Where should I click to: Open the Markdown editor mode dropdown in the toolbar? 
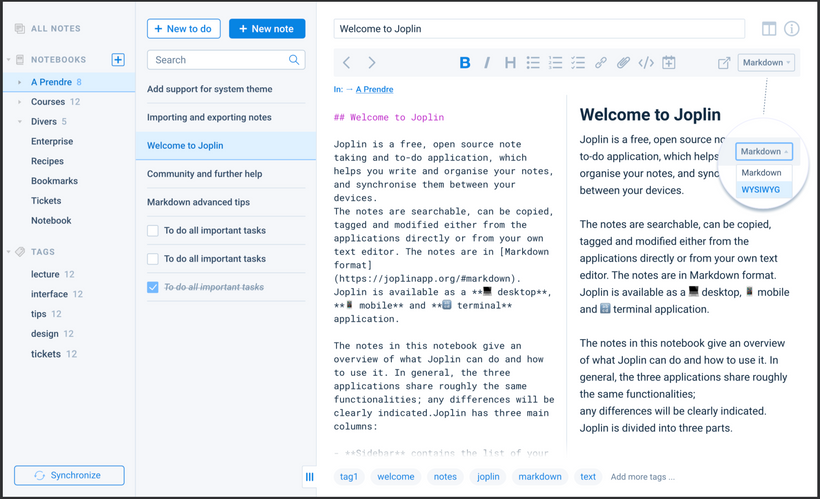click(x=766, y=62)
